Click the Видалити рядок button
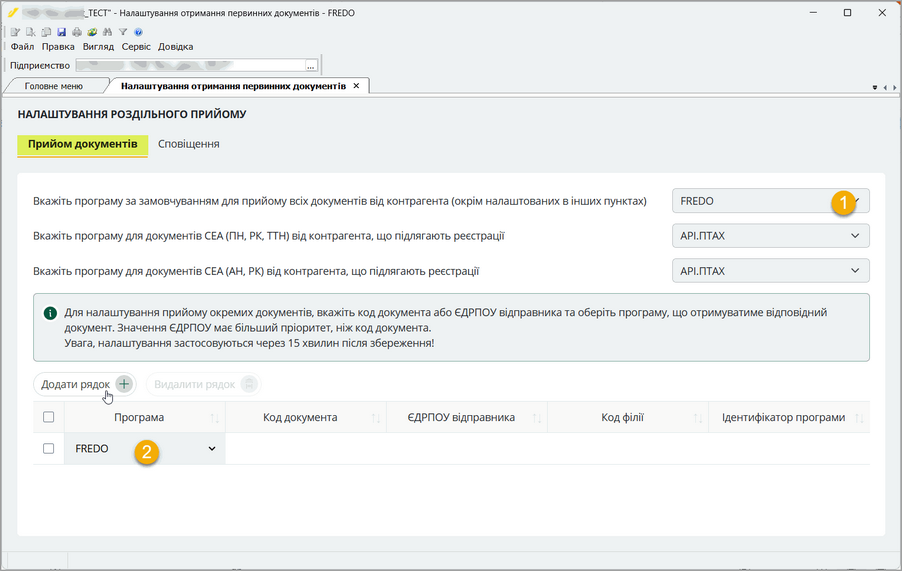 204,384
